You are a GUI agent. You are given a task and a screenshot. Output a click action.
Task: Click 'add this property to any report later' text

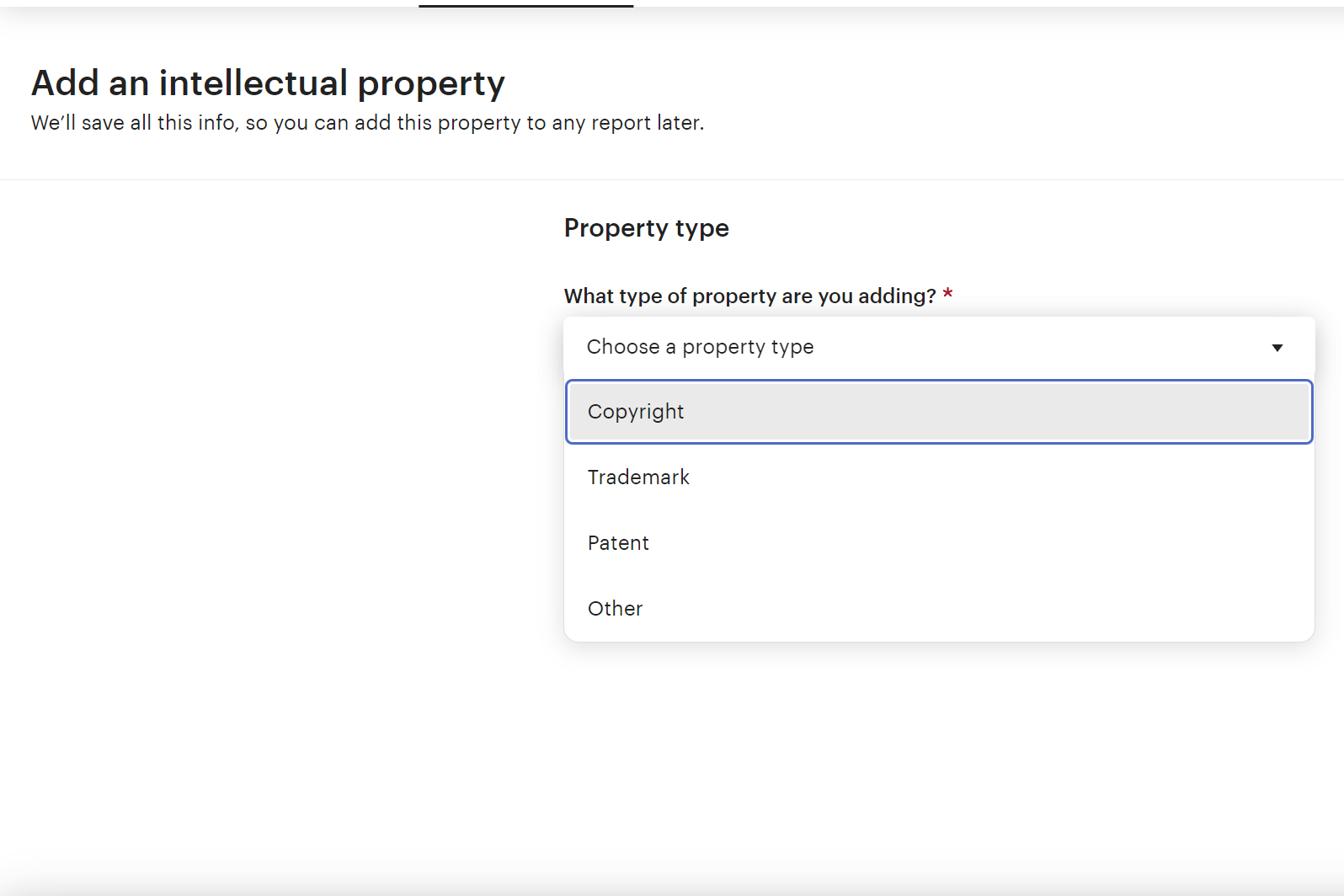[x=528, y=123]
